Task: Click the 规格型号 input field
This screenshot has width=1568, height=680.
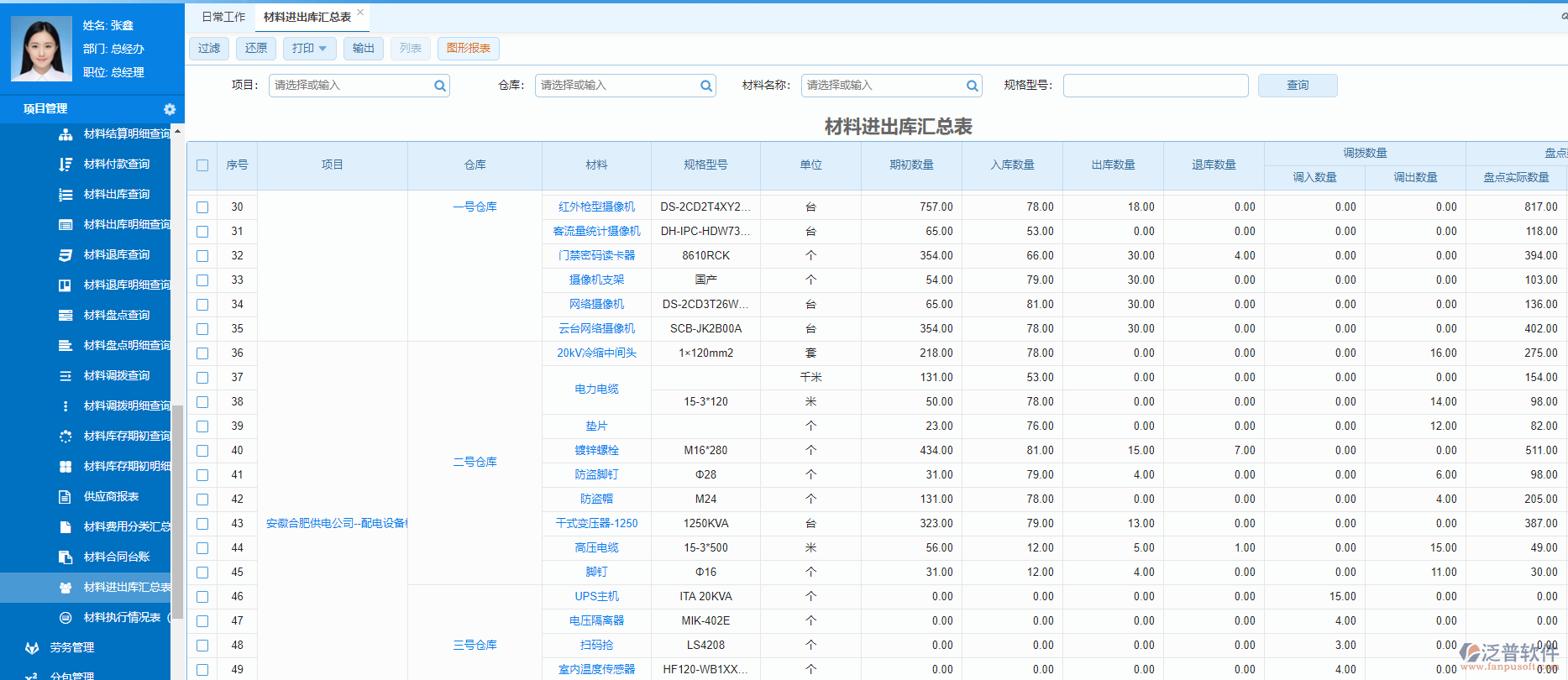Action: [x=1156, y=86]
